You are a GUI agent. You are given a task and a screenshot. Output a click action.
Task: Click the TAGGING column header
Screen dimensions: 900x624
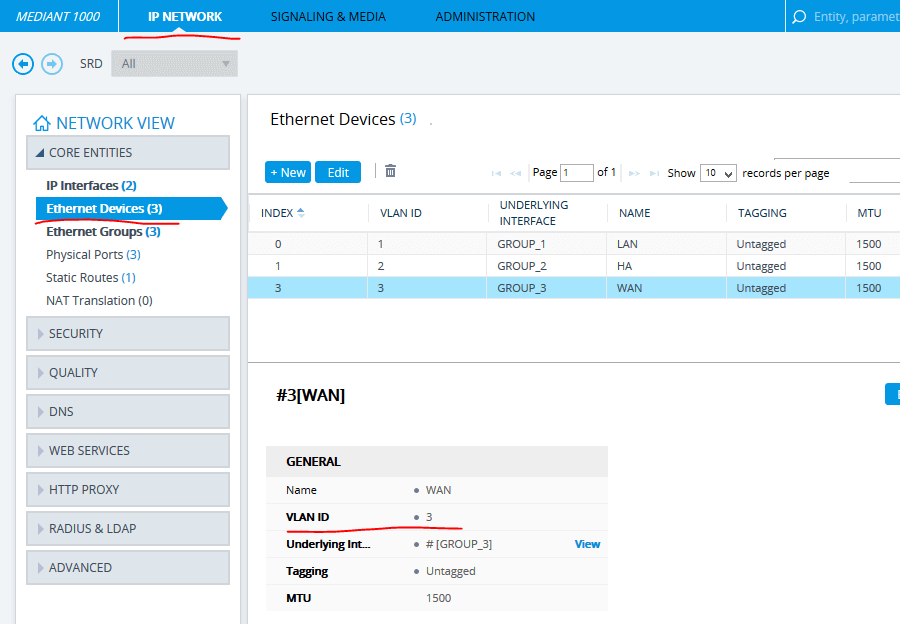pyautogui.click(x=762, y=213)
